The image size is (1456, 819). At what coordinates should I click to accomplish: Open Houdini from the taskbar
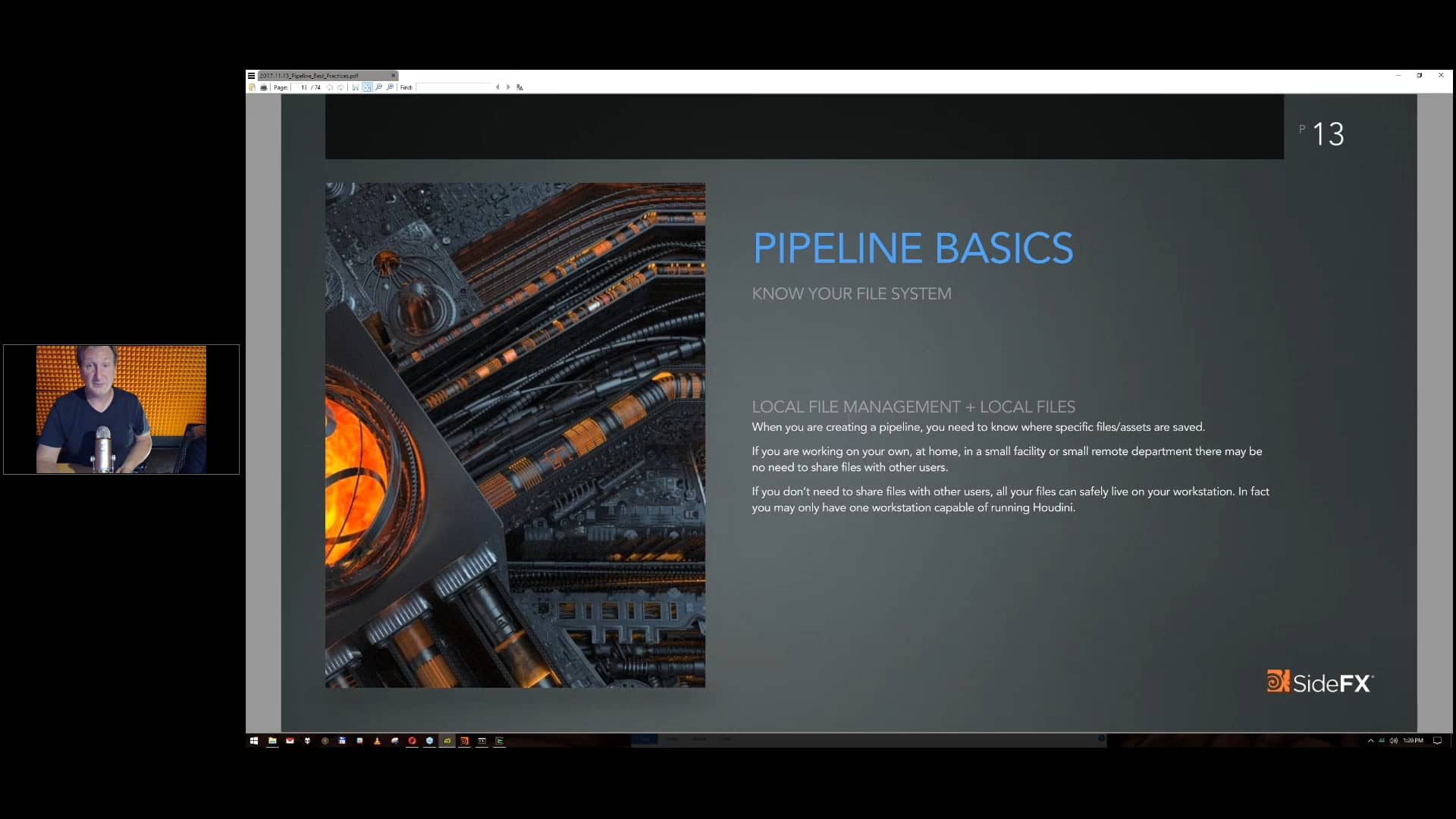coord(466,742)
